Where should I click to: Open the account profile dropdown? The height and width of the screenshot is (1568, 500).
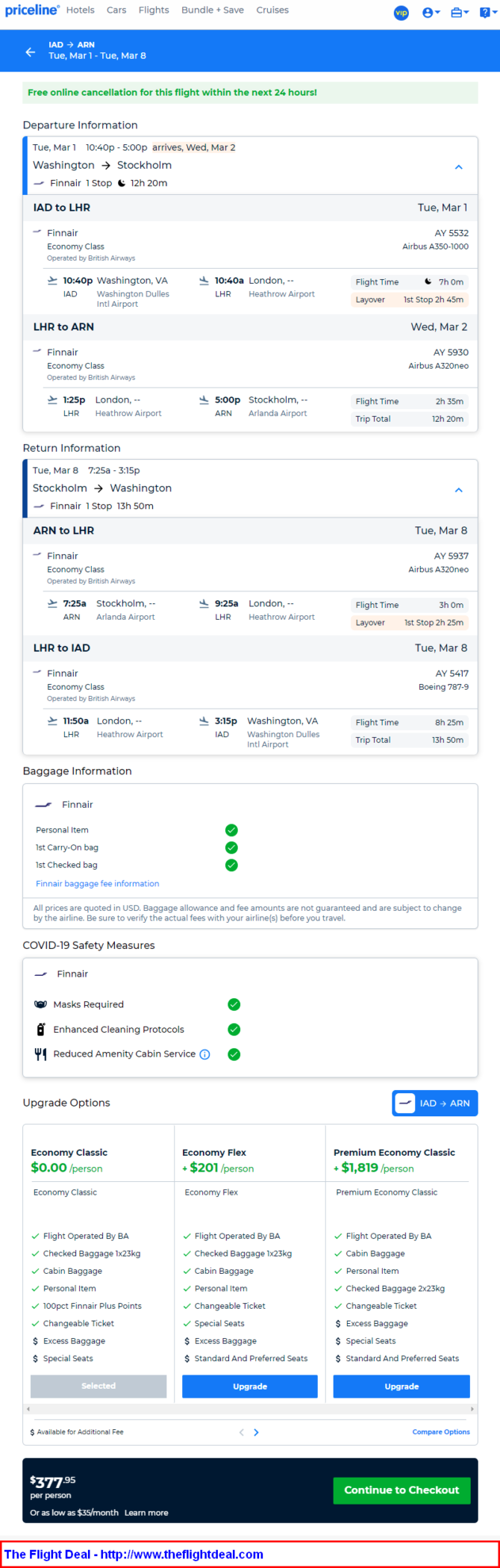coord(431,13)
